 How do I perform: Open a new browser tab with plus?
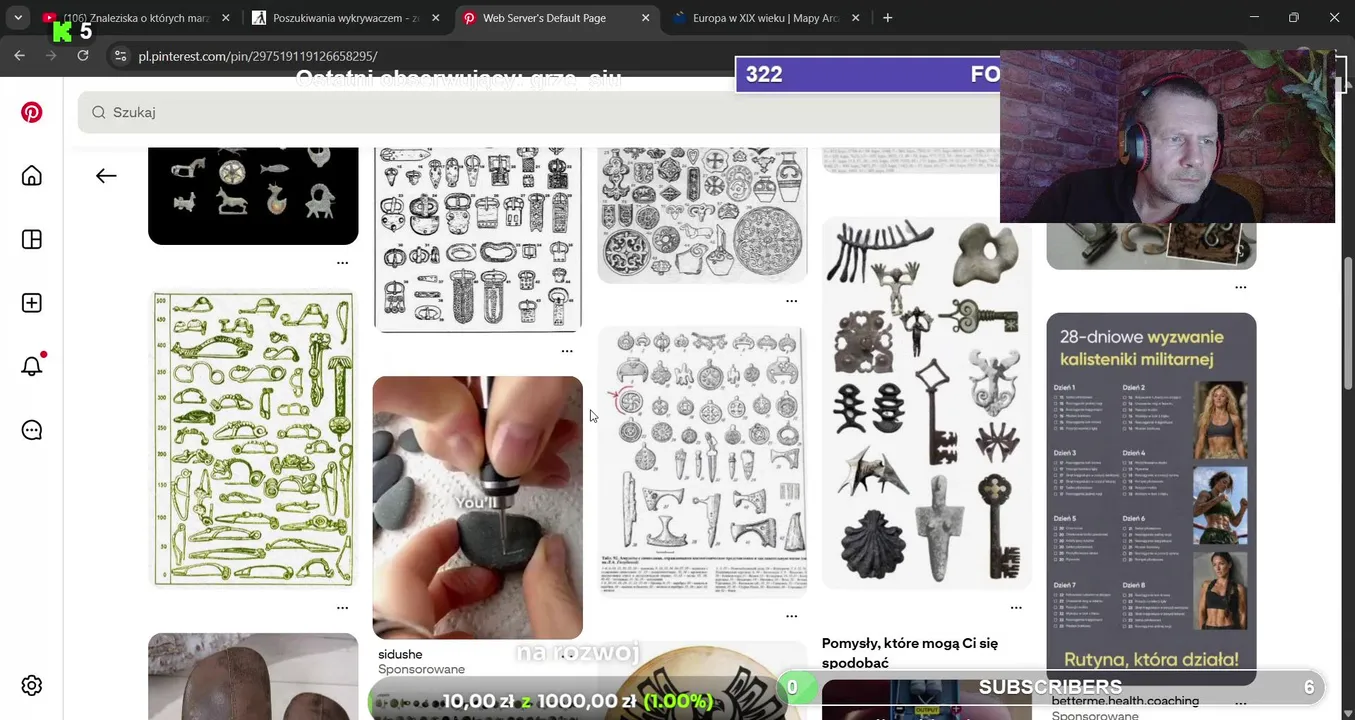coord(887,18)
